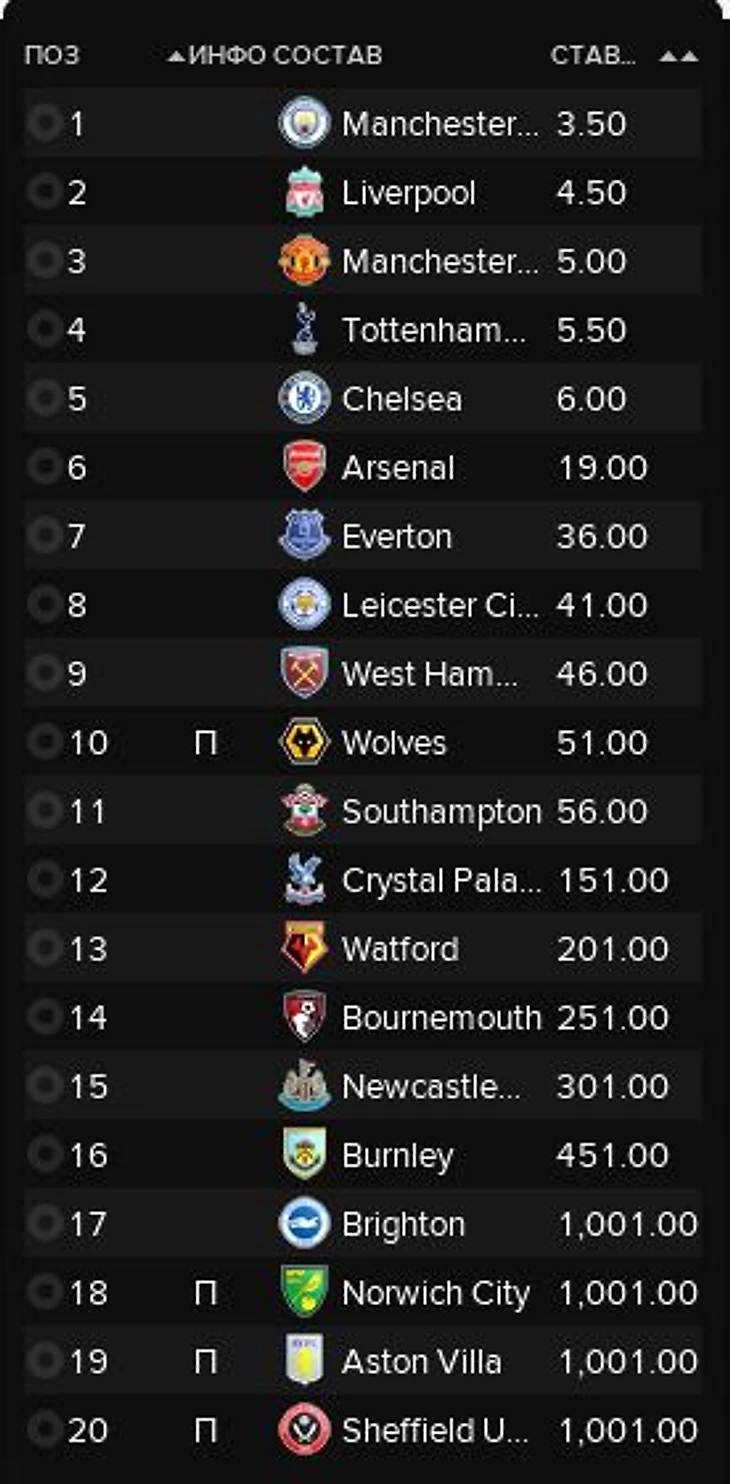Click the СОСТАВ column header
The height and width of the screenshot is (1484, 730).
coord(327,55)
